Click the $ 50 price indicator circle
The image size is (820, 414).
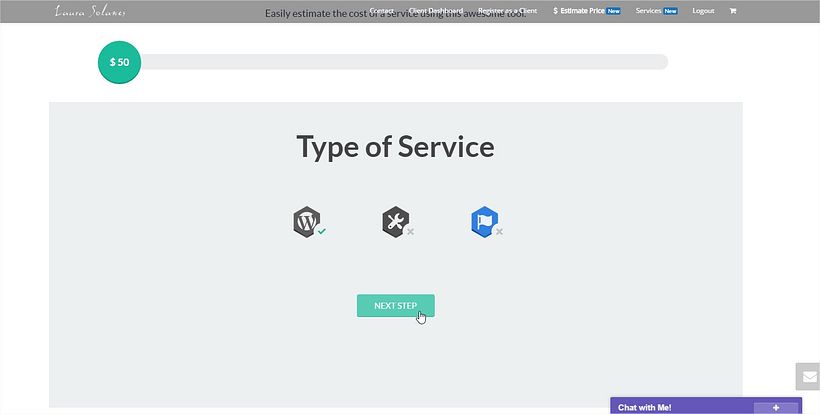point(119,62)
